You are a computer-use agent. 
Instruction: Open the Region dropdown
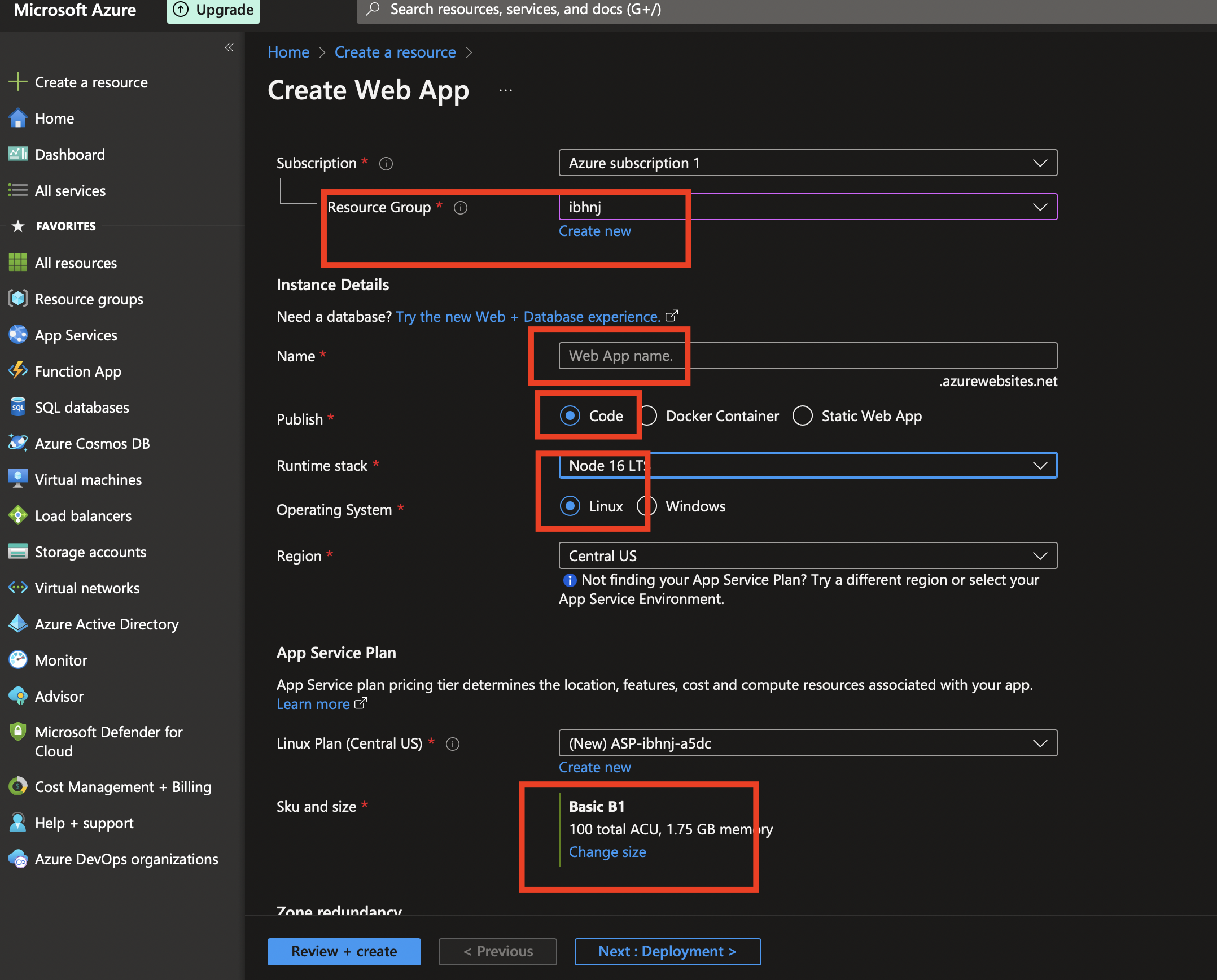point(808,555)
